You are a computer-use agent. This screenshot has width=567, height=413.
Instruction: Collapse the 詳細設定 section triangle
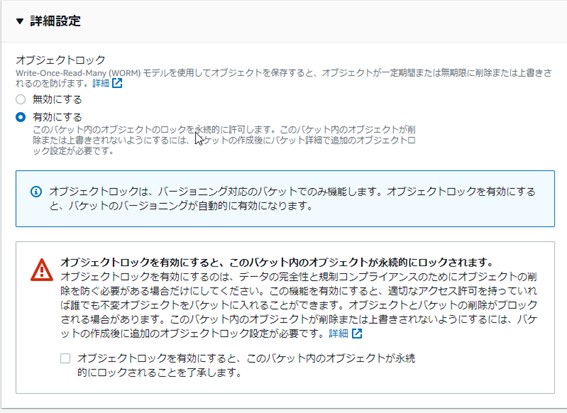20,21
